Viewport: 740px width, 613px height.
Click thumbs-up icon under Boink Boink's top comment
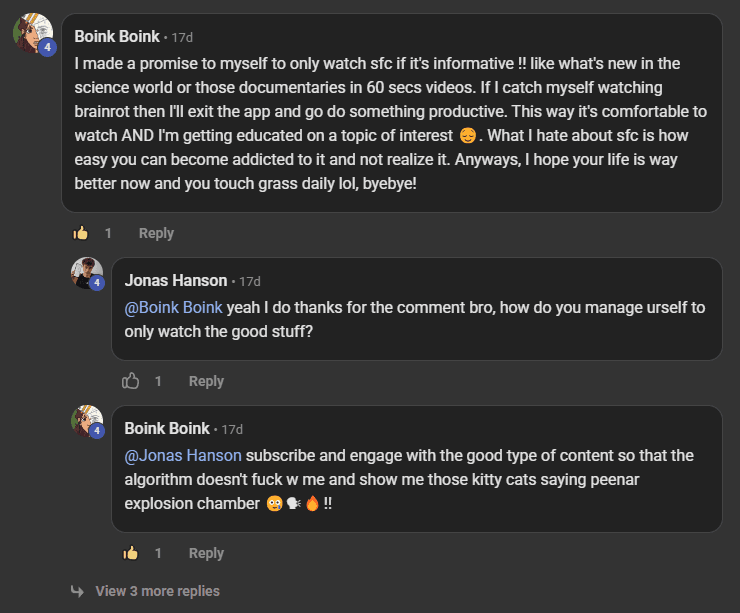tap(81, 233)
